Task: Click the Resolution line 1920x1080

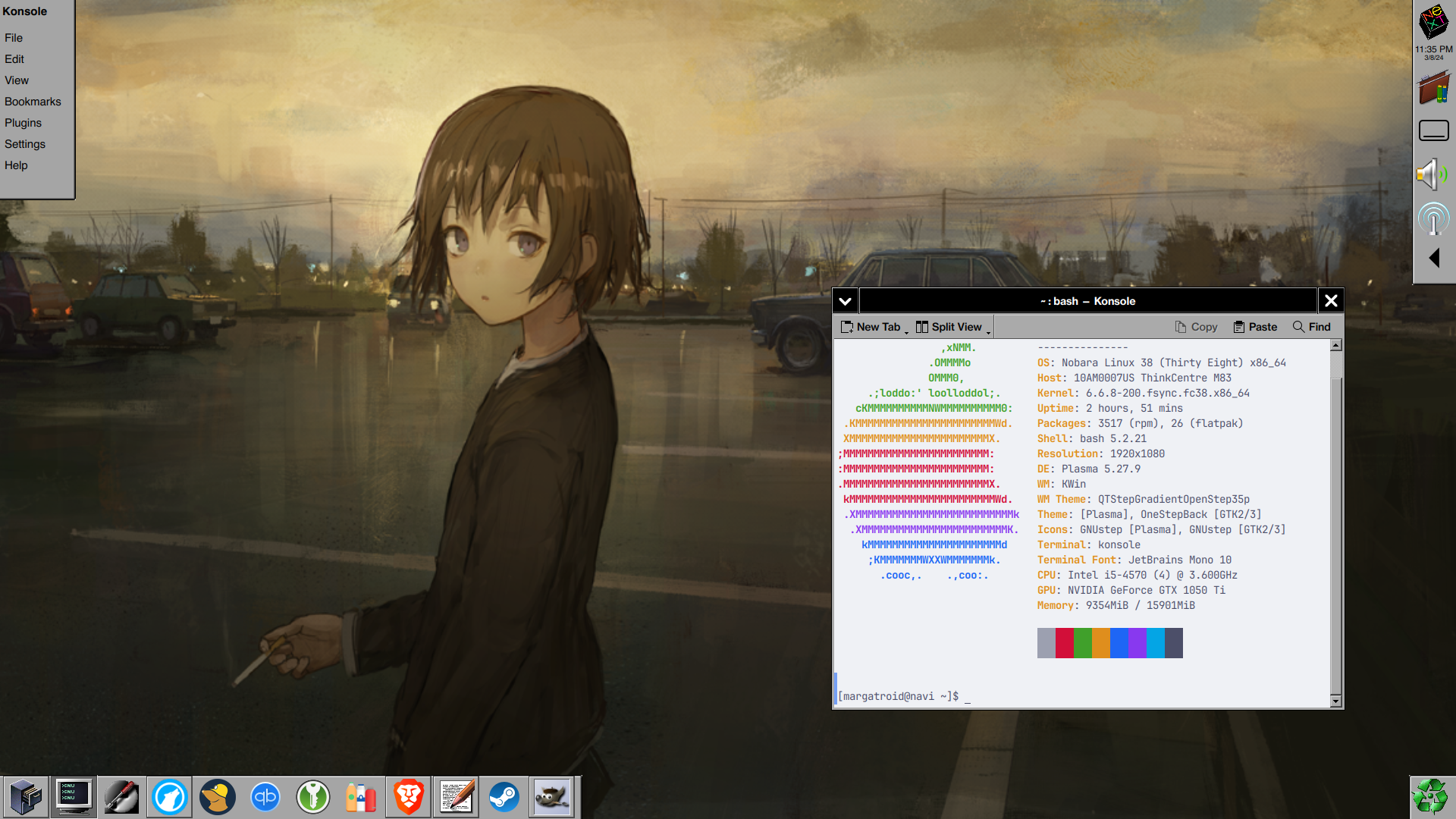Action: pos(1101,453)
